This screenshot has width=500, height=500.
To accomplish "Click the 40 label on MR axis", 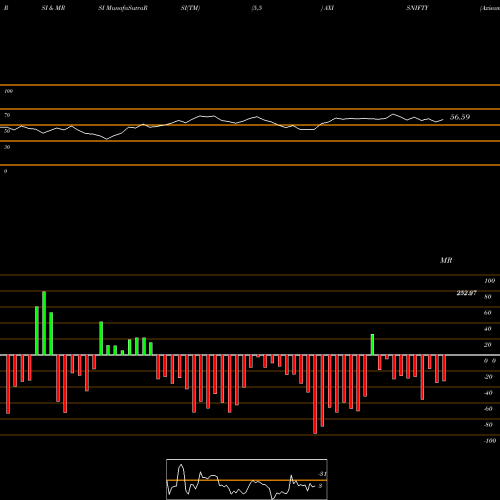I will (488, 329).
